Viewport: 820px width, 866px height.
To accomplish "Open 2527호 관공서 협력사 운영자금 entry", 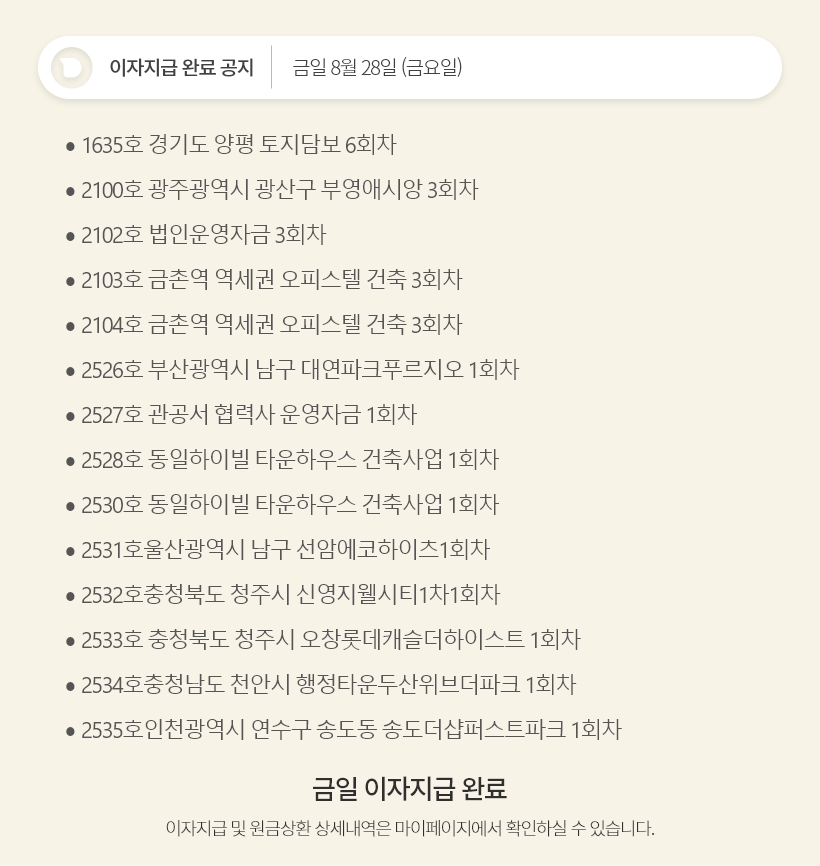I will [x=249, y=415].
